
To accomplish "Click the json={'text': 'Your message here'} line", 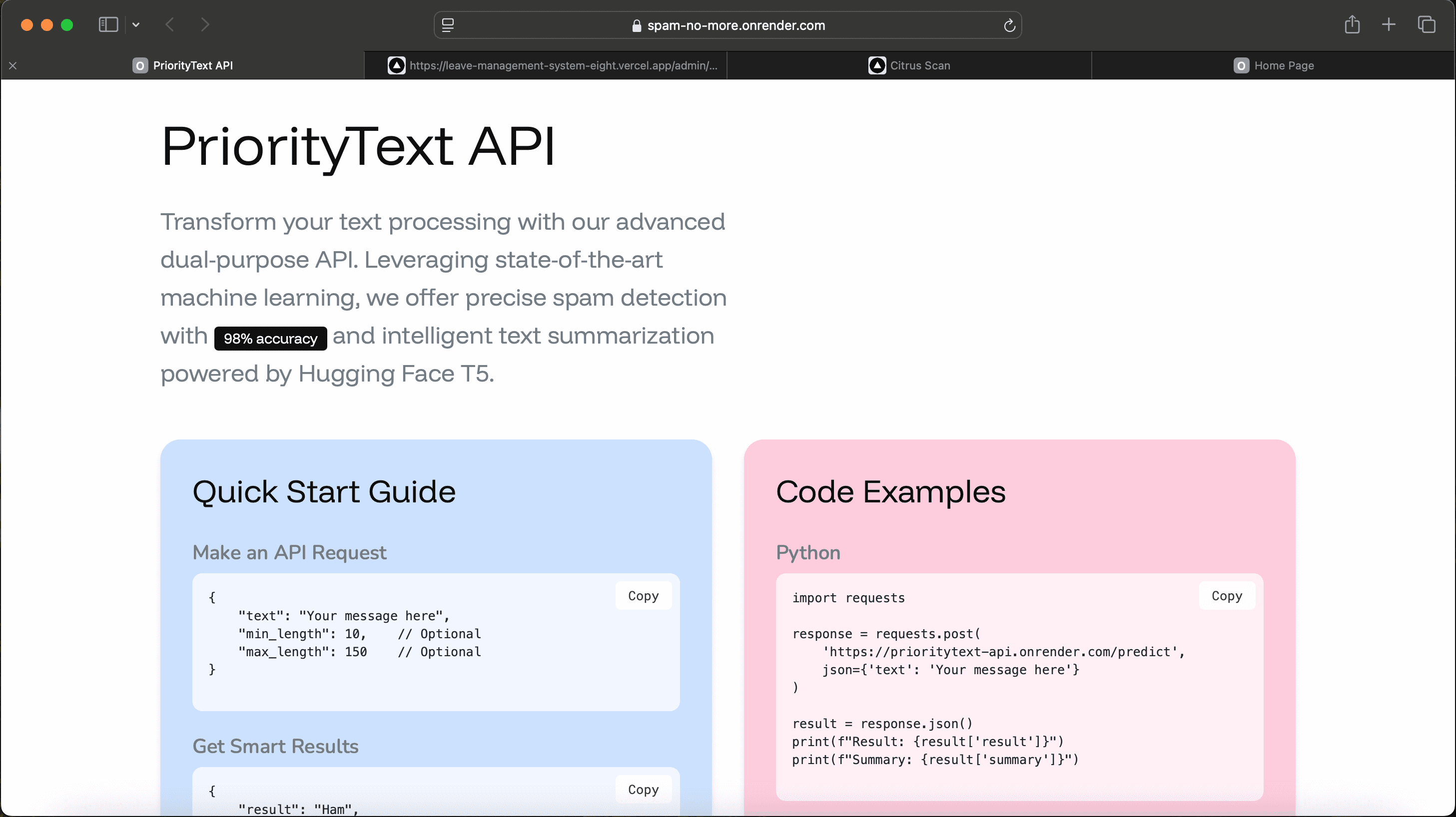I will 951,670.
